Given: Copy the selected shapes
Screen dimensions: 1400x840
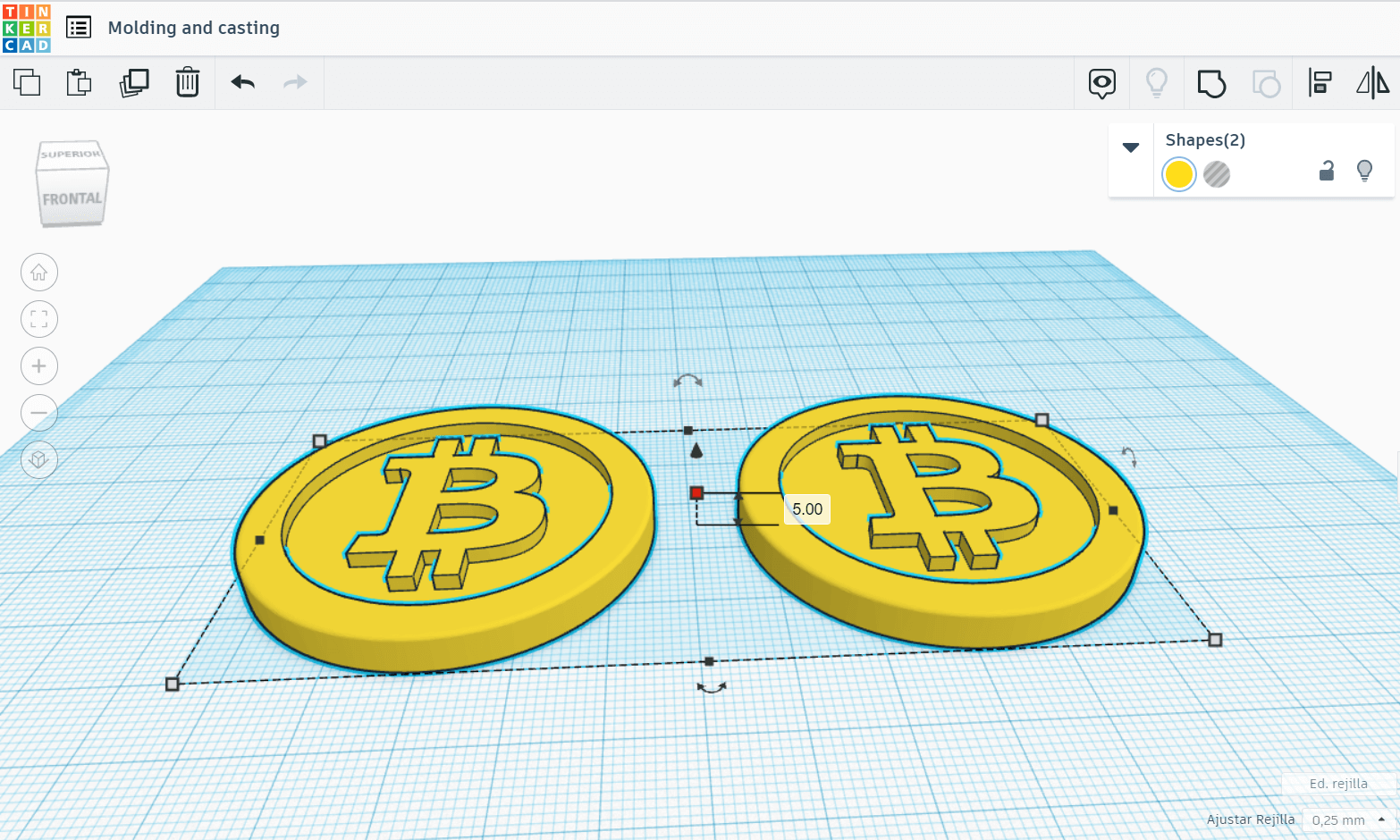Looking at the screenshot, I should click(27, 82).
